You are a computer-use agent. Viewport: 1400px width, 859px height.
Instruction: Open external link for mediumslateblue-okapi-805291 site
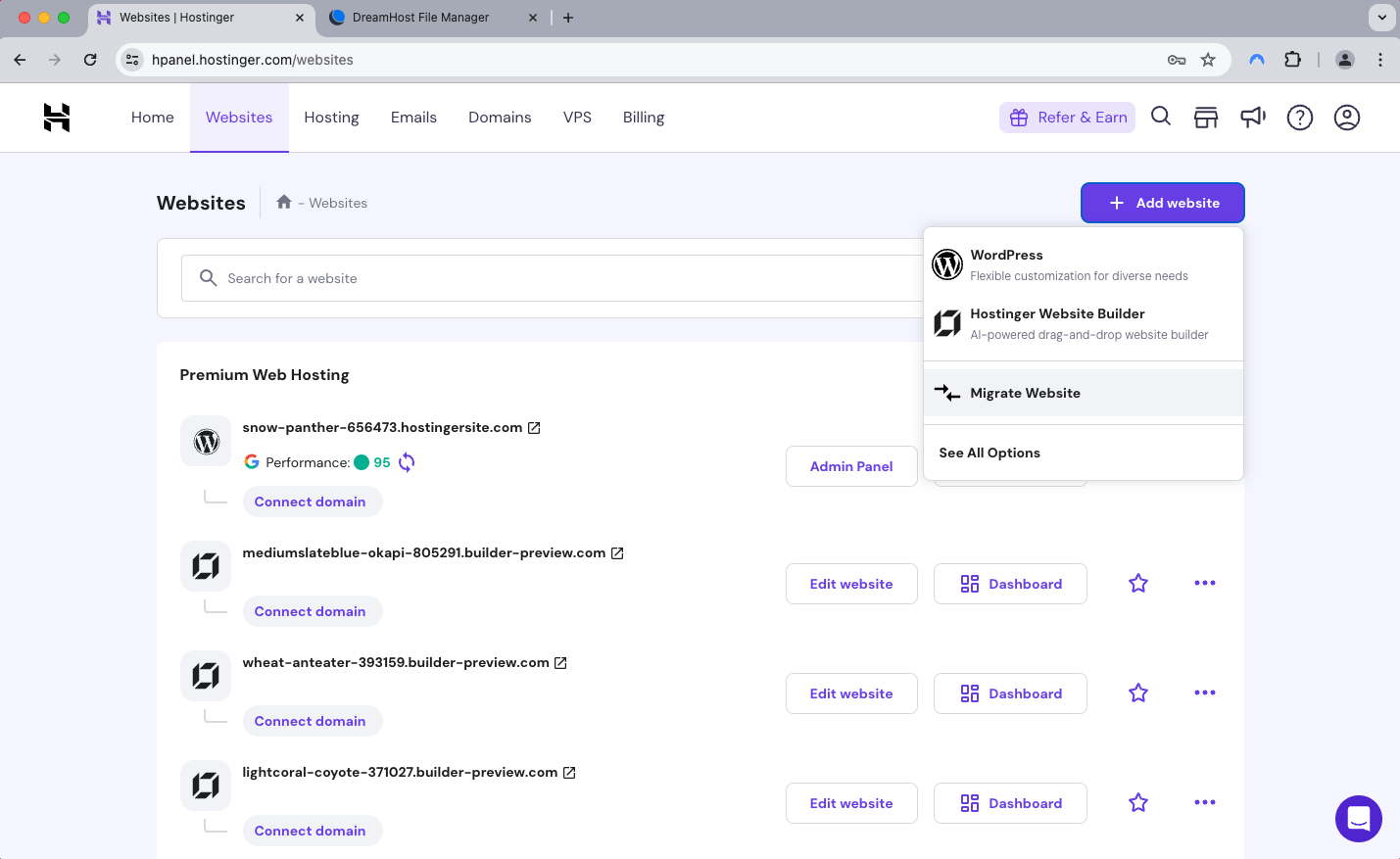coord(617,553)
